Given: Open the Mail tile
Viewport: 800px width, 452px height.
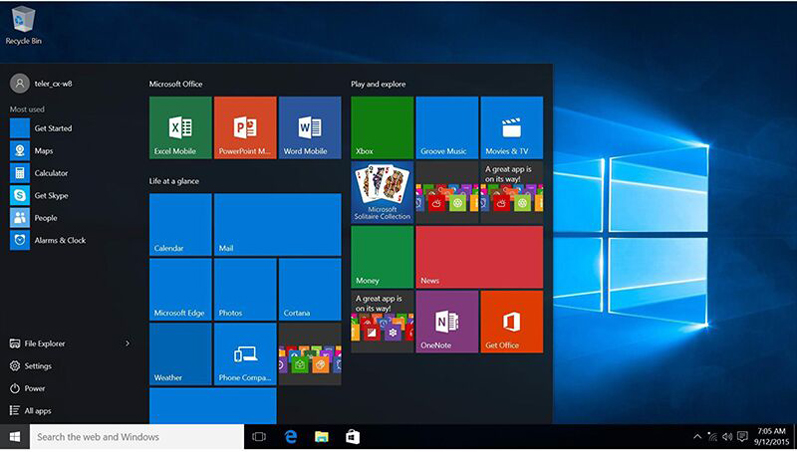Looking at the screenshot, I should point(278,224).
